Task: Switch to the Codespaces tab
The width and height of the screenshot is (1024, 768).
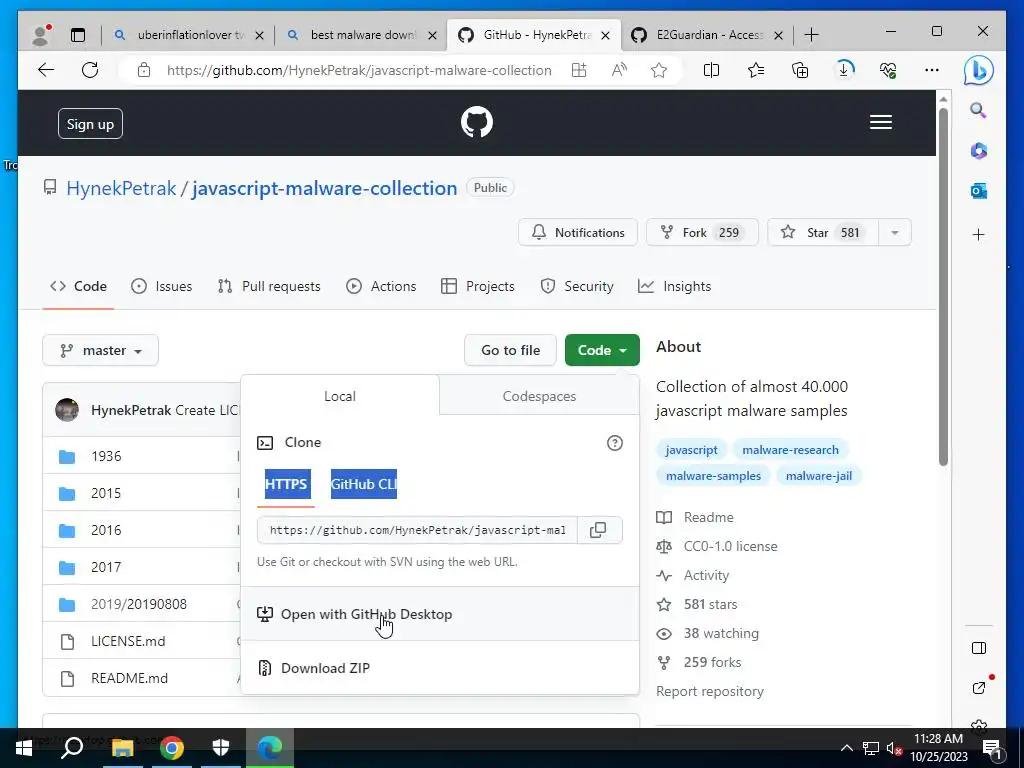Action: click(x=539, y=396)
